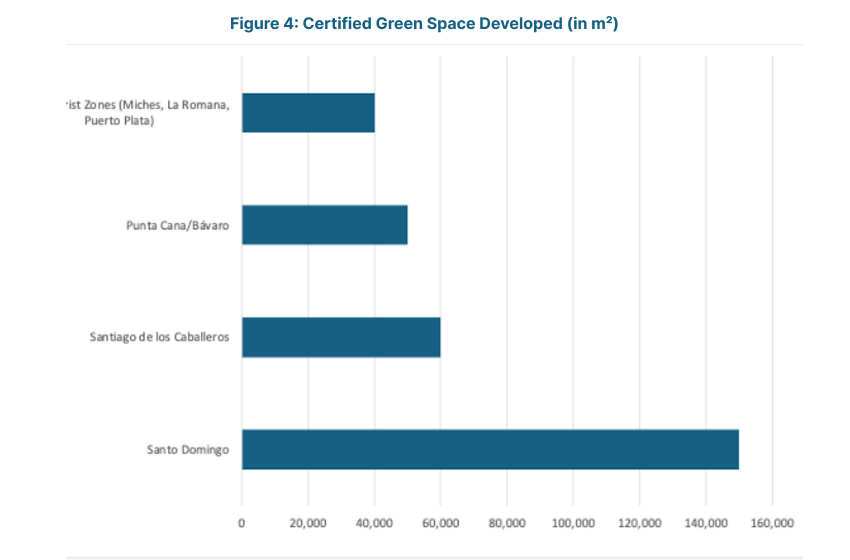The image size is (850, 560).
Task: Click the Figure 4 chart title
Action: coord(424,24)
